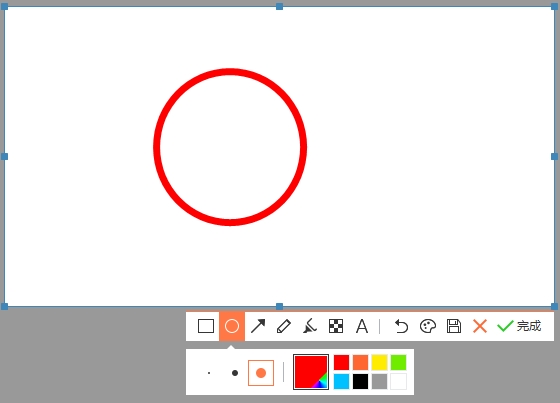Undo the last annotation

[x=401, y=326]
